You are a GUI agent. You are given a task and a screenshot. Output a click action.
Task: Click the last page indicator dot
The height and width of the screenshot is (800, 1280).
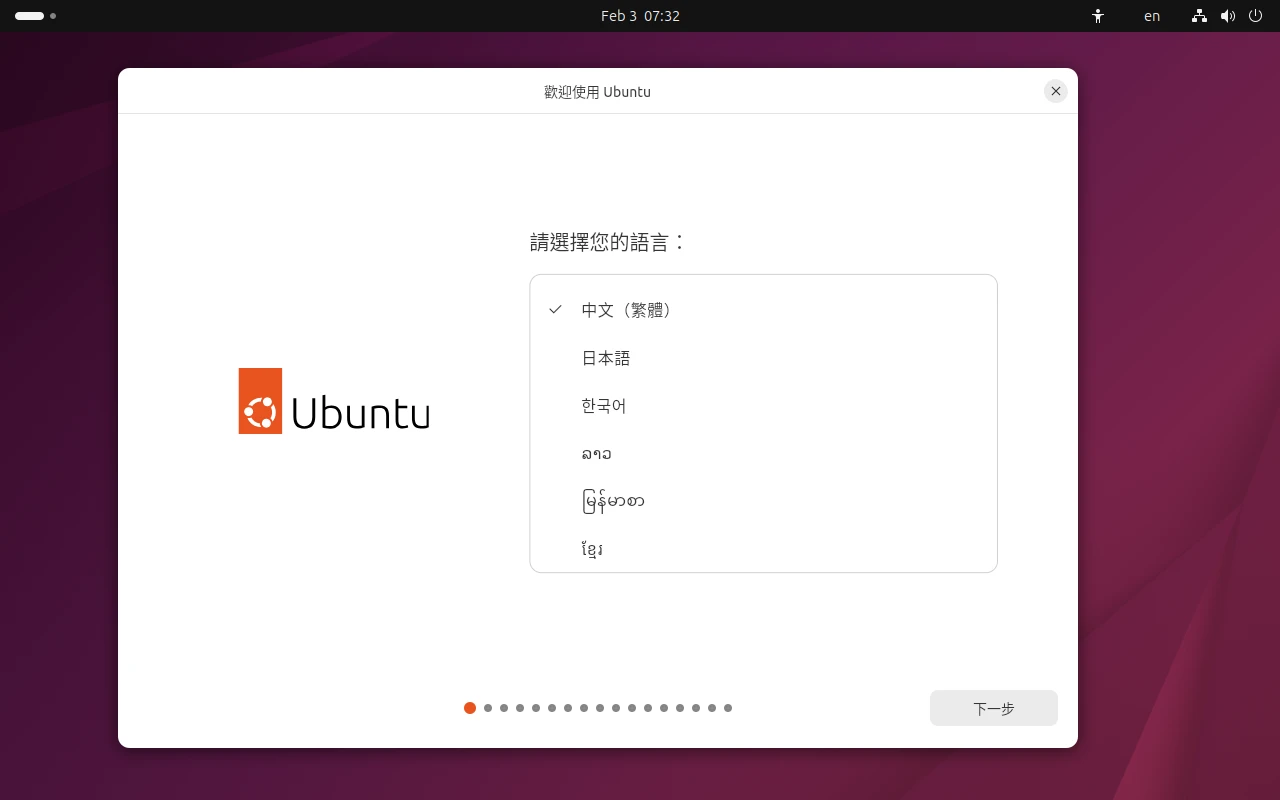pyautogui.click(x=728, y=708)
